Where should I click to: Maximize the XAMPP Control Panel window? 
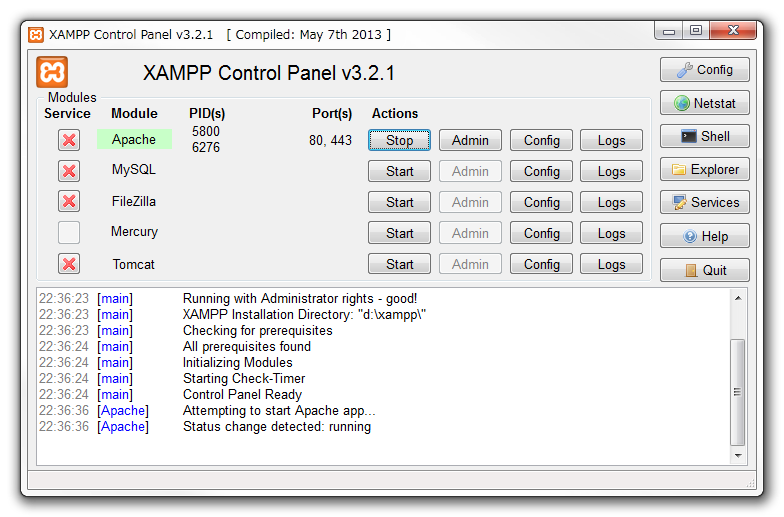point(696,31)
